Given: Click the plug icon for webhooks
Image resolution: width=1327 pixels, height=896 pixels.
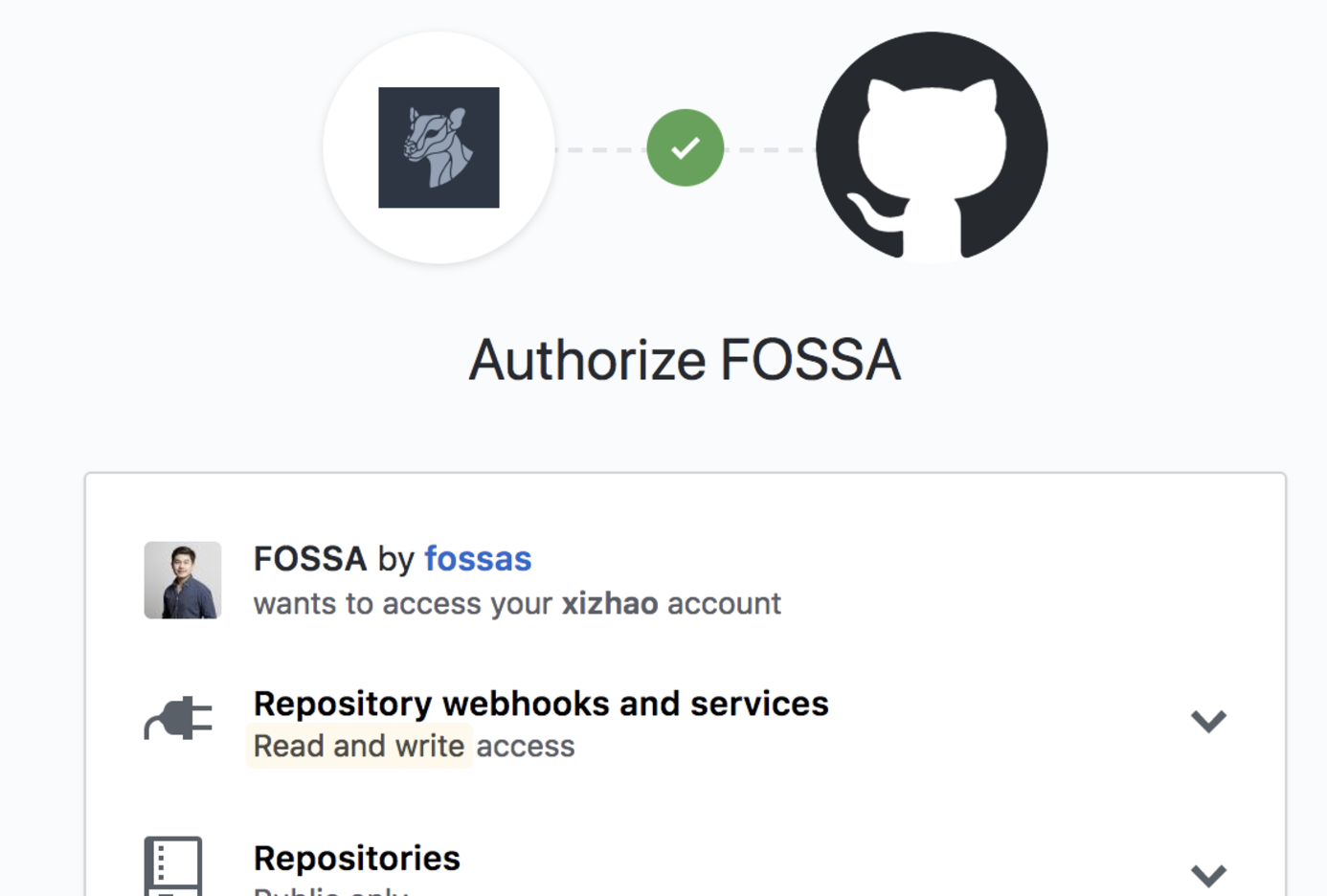Looking at the screenshot, I should pyautogui.click(x=178, y=719).
